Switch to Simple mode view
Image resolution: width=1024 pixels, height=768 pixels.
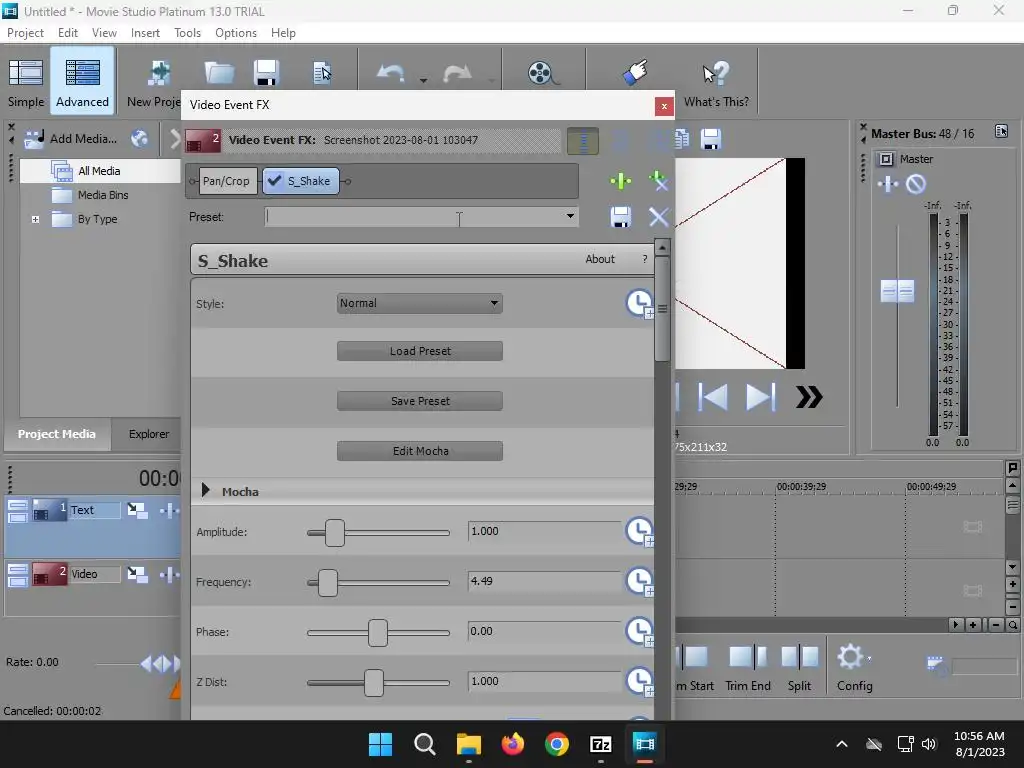(26, 82)
